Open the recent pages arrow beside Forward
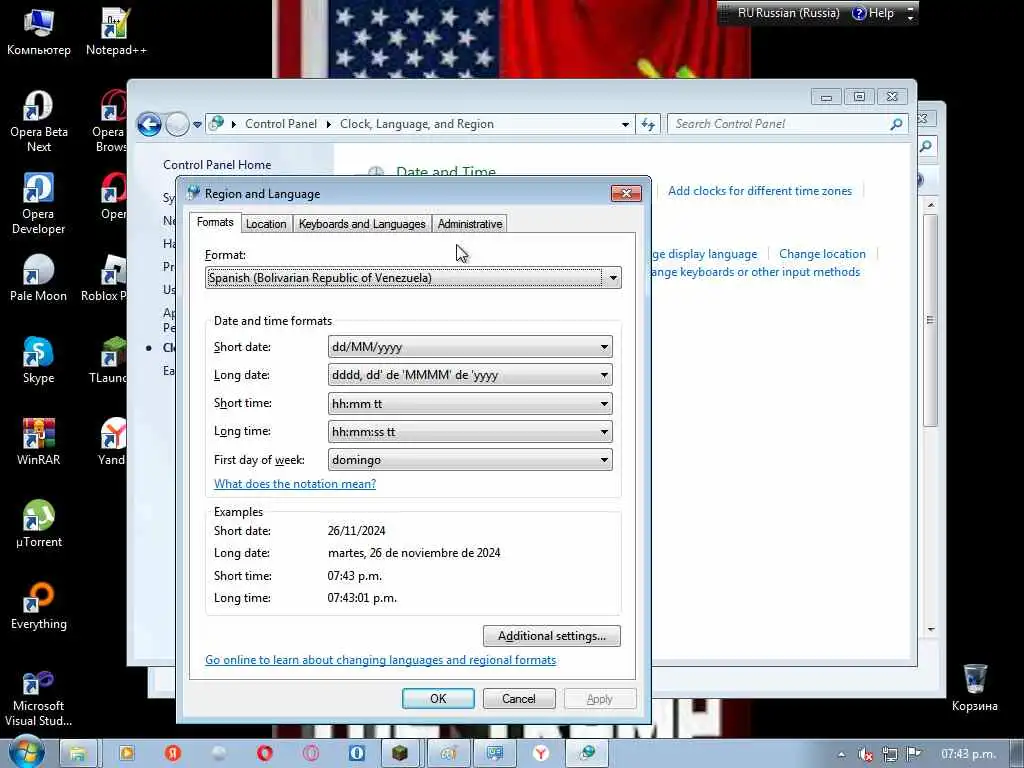1024x768 pixels. pyautogui.click(x=197, y=125)
